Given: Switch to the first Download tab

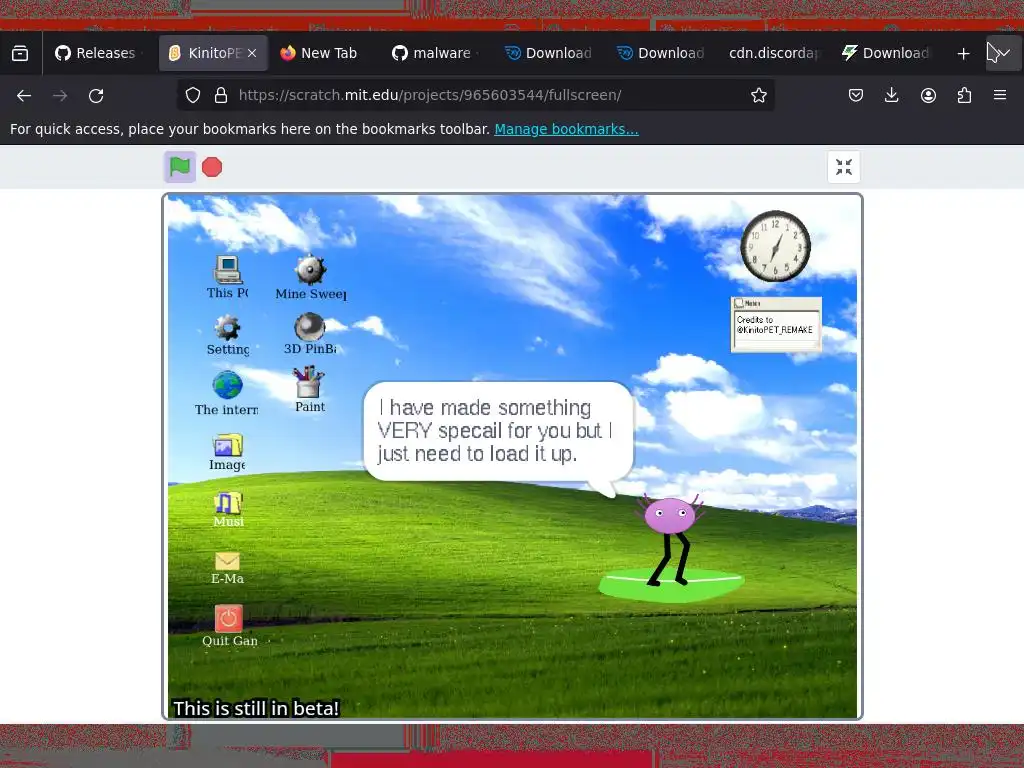Looking at the screenshot, I should (x=549, y=53).
